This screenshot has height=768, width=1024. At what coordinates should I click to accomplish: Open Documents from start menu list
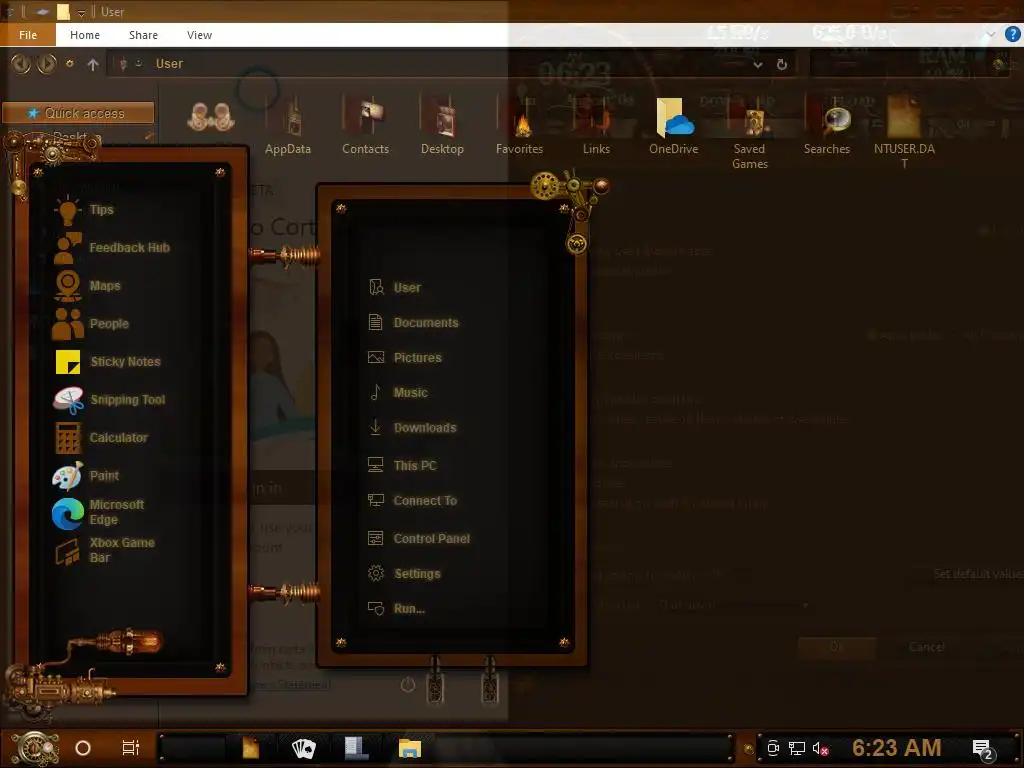pos(413,323)
